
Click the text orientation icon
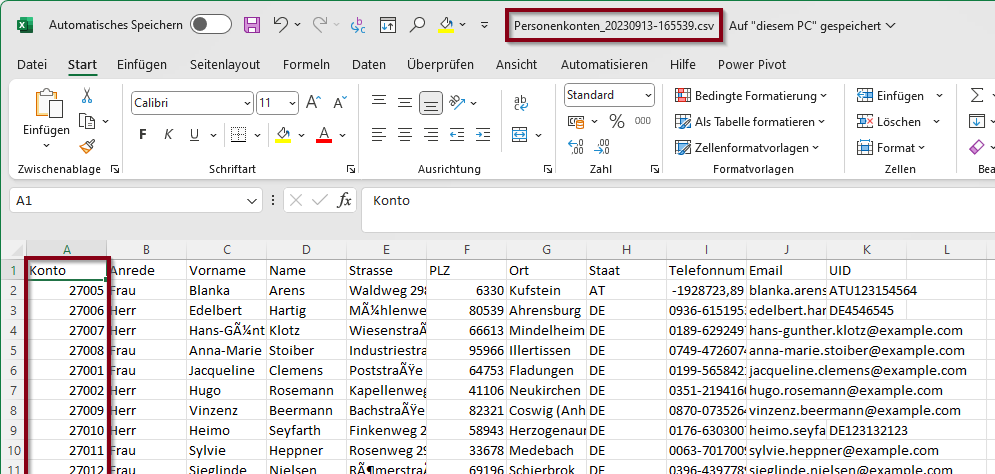(457, 102)
